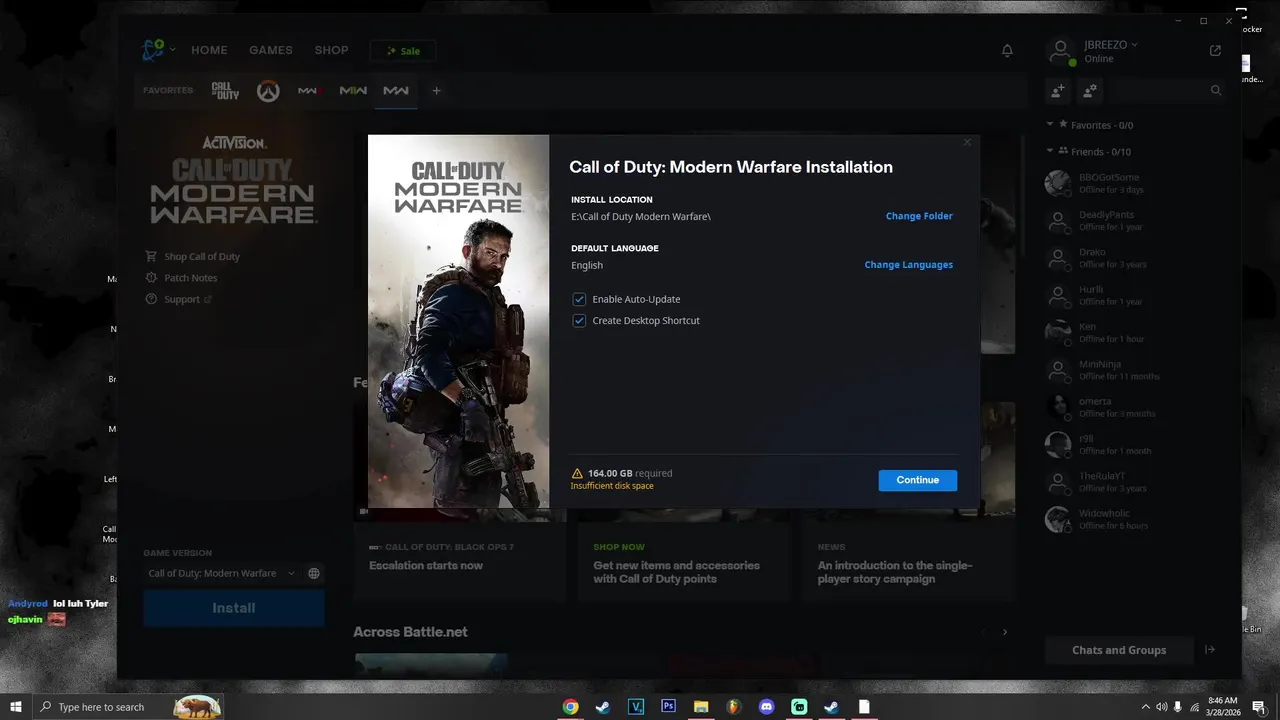Collapse the Favorites friends group

(1050, 125)
